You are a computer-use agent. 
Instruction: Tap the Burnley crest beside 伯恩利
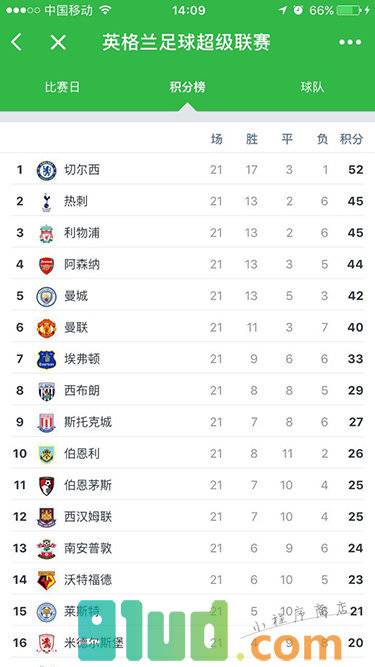pyautogui.click(x=46, y=454)
